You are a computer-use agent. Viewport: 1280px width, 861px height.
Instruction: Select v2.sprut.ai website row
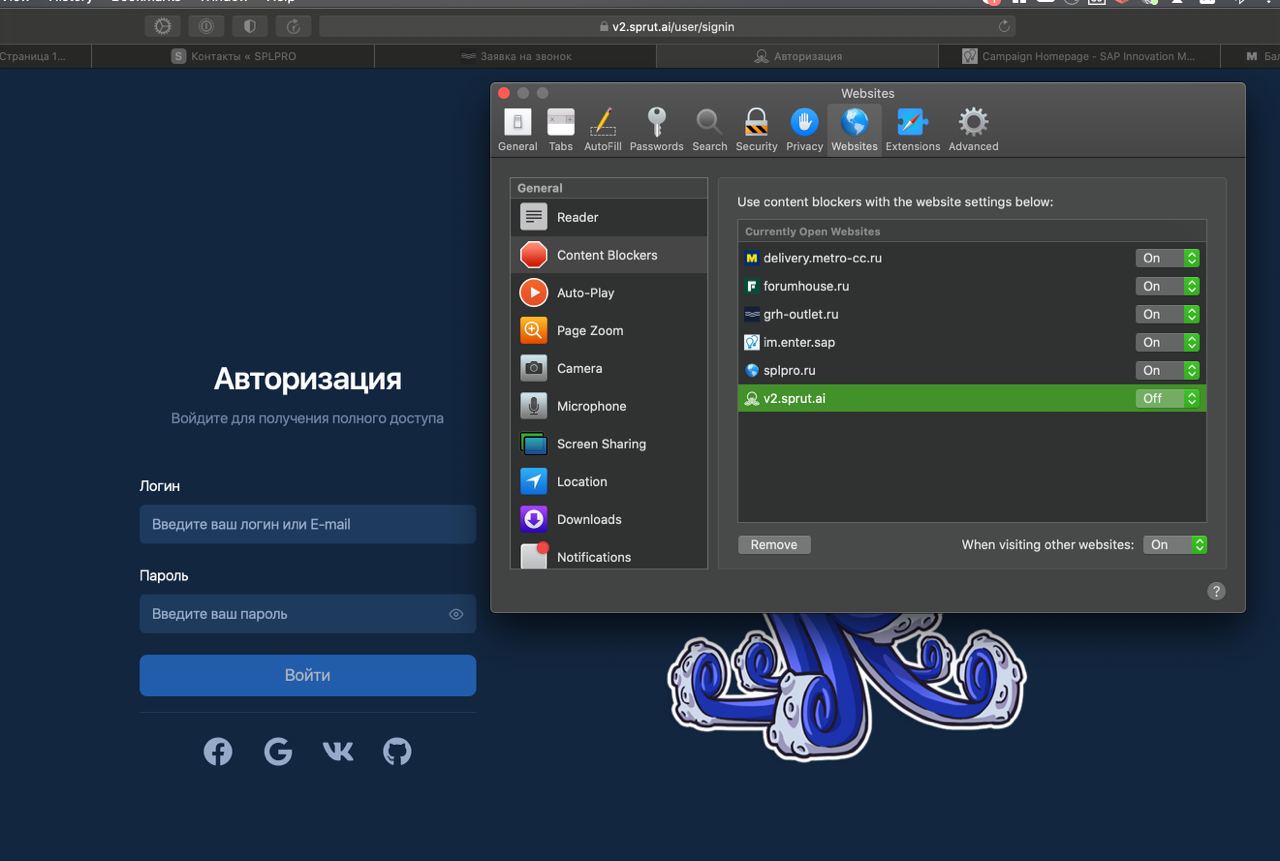972,398
